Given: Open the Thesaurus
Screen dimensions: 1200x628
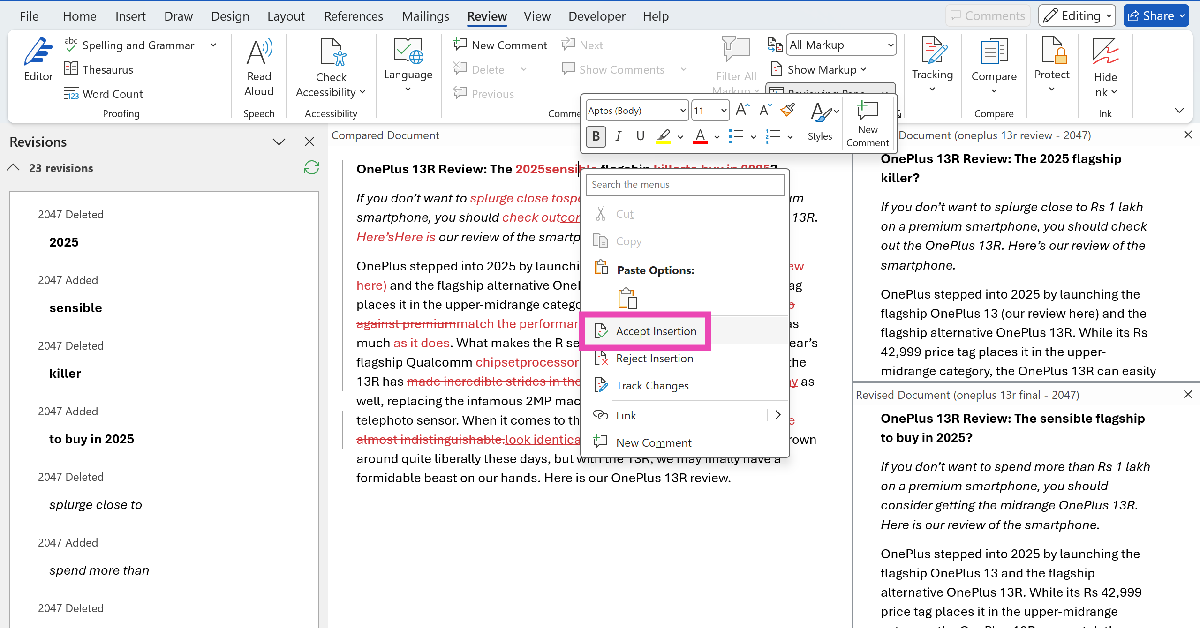Looking at the screenshot, I should tap(98, 69).
